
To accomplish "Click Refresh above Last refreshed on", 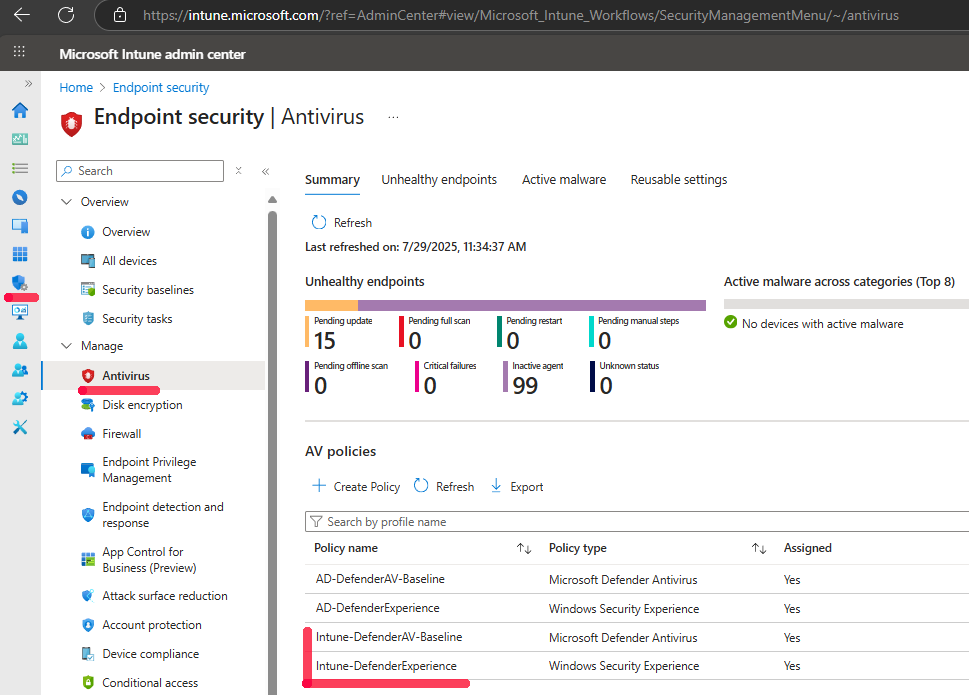I will (x=342, y=222).
